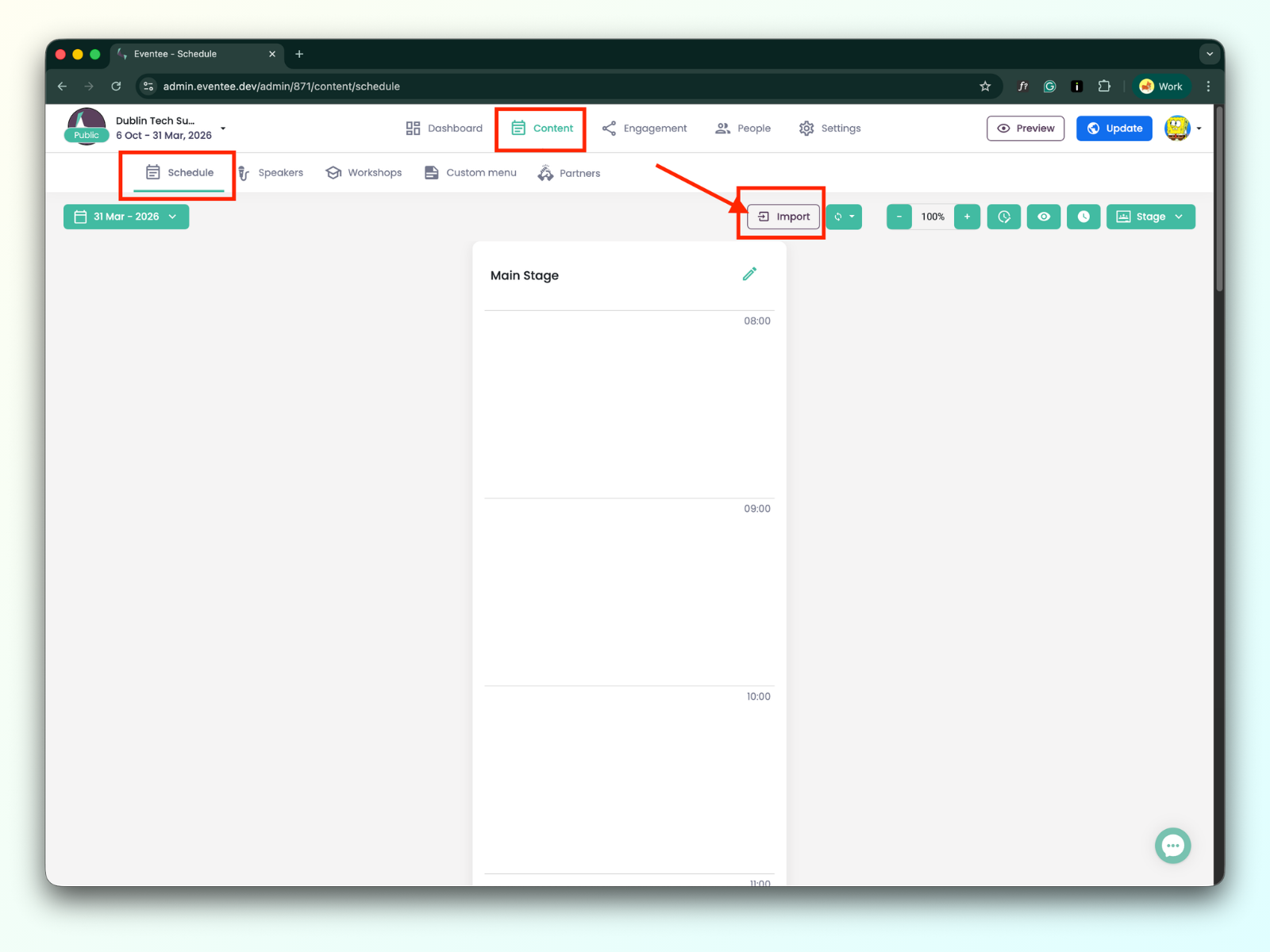The height and width of the screenshot is (952, 1270).
Task: Open the 31 Mar - 2026 date dropdown
Action: click(x=126, y=217)
